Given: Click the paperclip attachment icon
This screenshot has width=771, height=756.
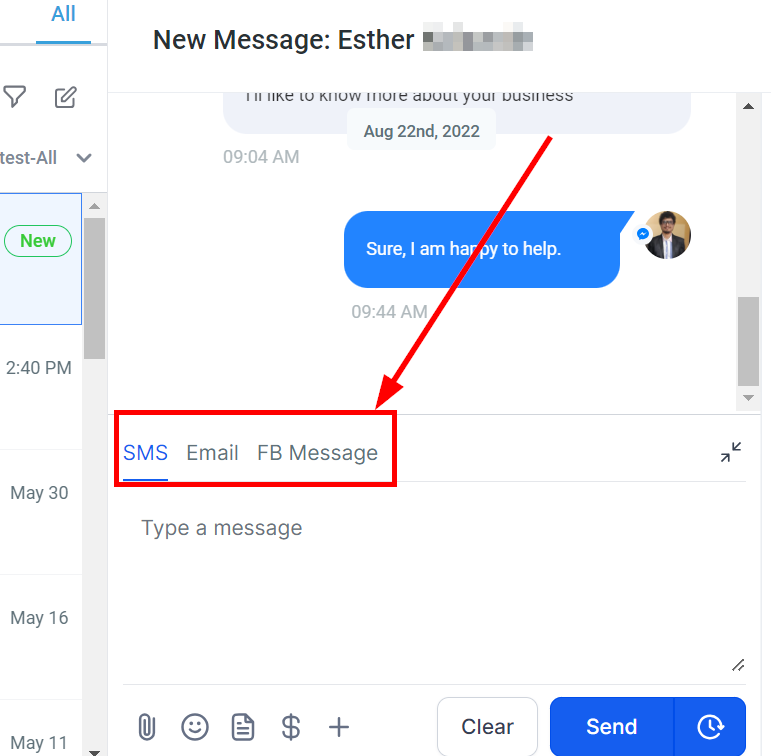Looking at the screenshot, I should 147,726.
